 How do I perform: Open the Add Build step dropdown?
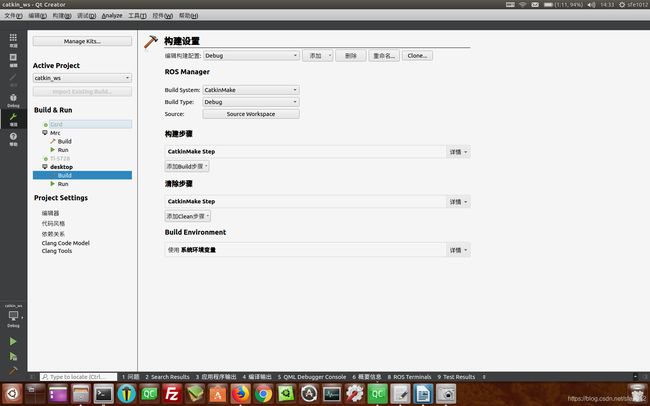click(187, 166)
